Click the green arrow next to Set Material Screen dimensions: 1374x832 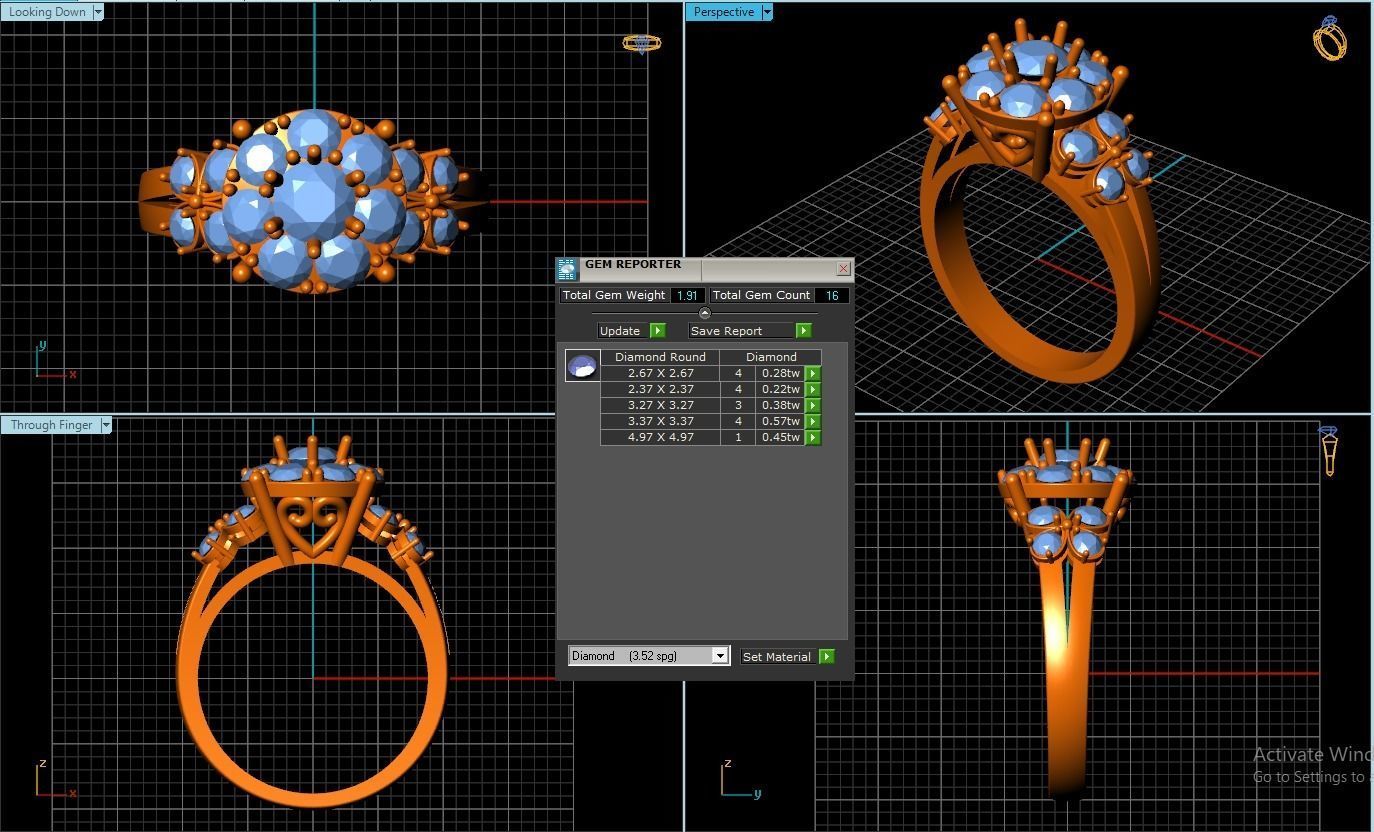826,656
